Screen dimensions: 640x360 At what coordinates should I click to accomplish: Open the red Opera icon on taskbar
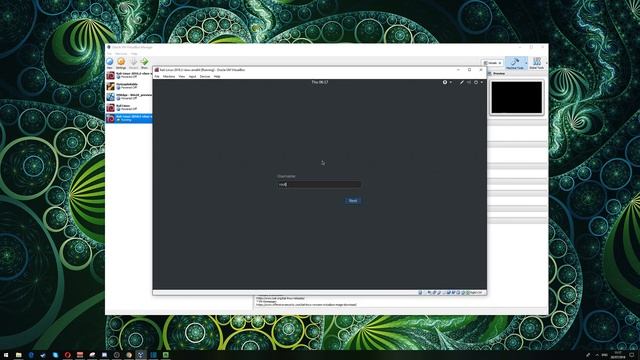(67, 355)
